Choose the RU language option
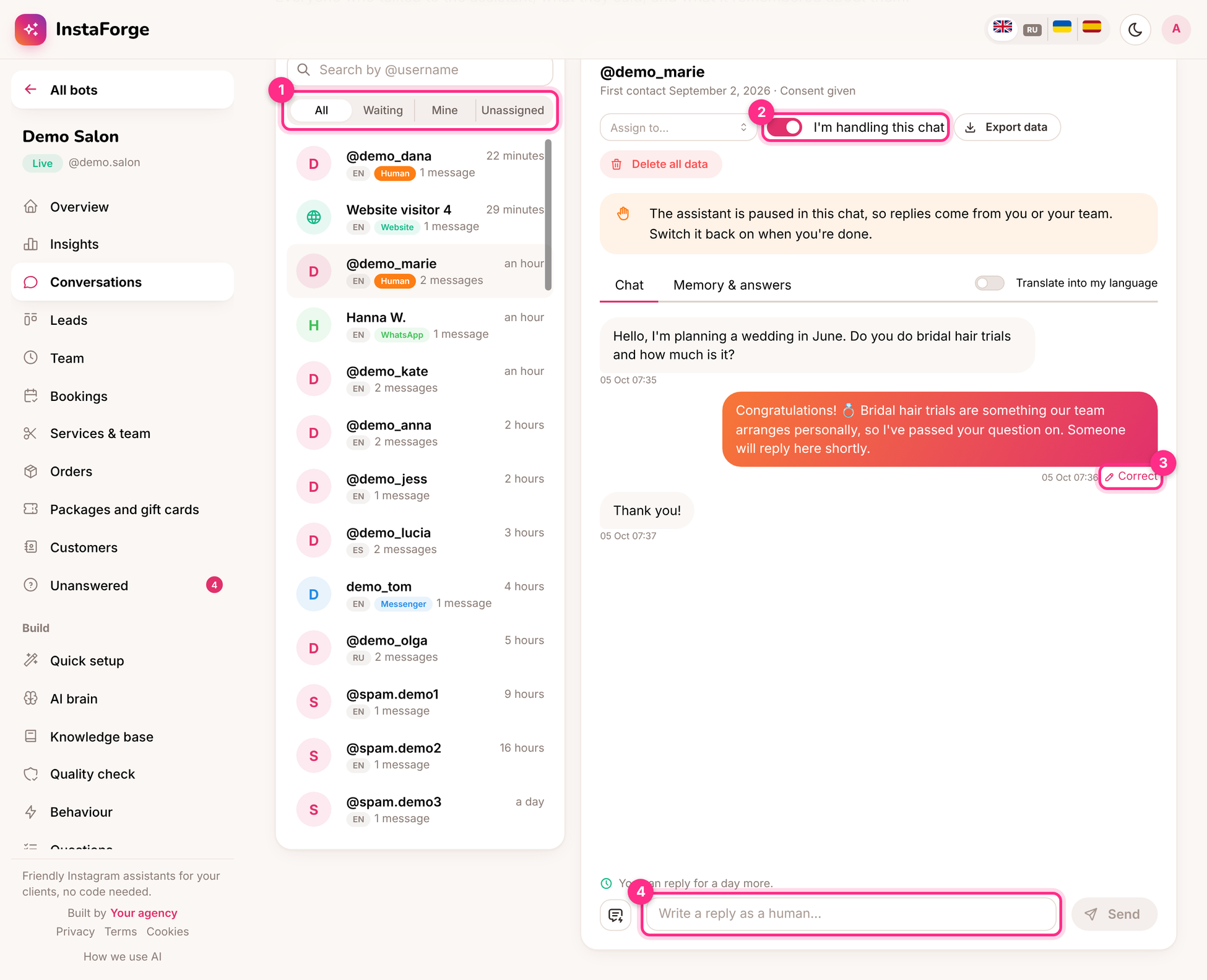 1032,29
